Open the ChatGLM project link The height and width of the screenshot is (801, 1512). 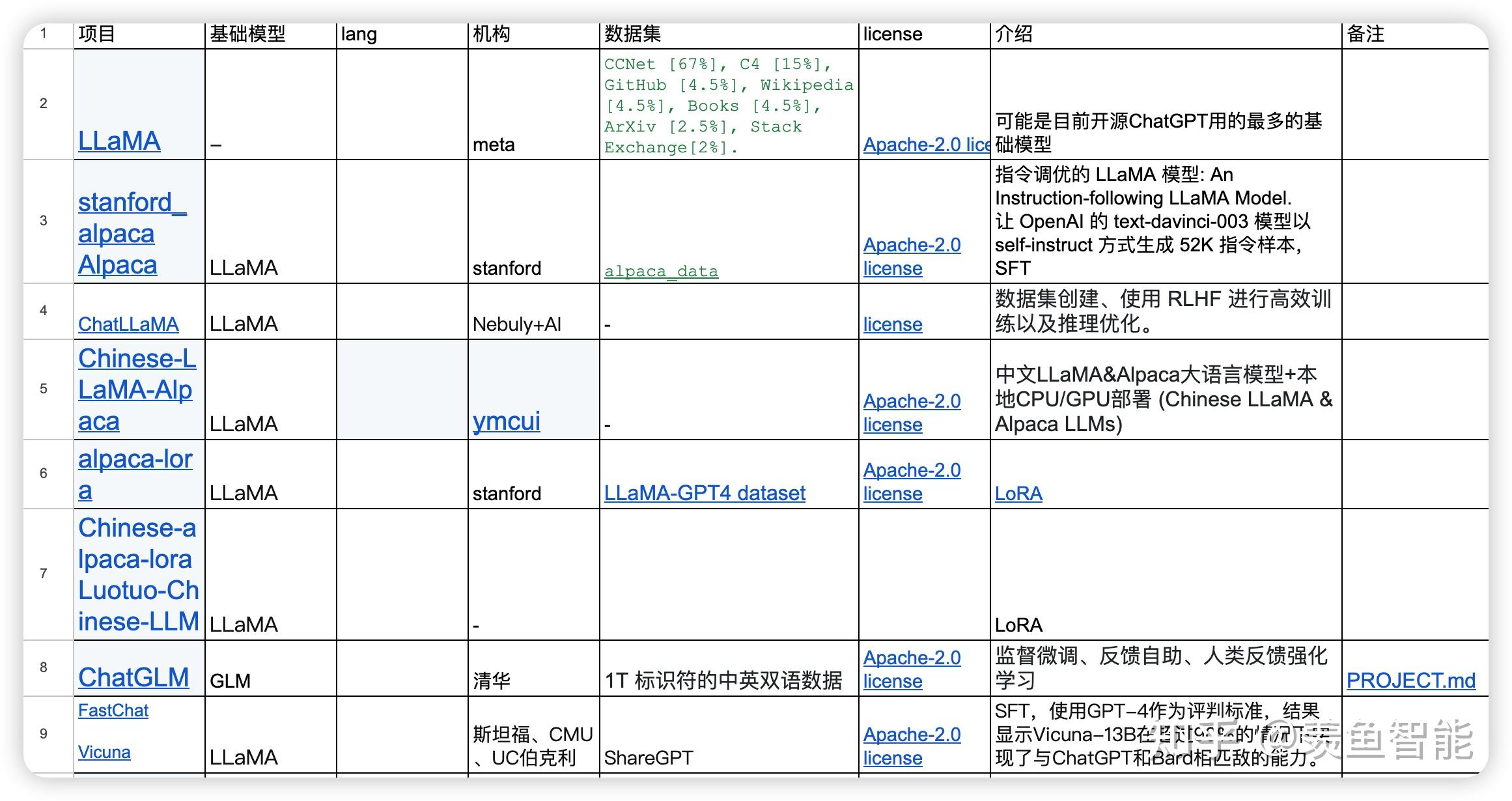click(x=133, y=677)
